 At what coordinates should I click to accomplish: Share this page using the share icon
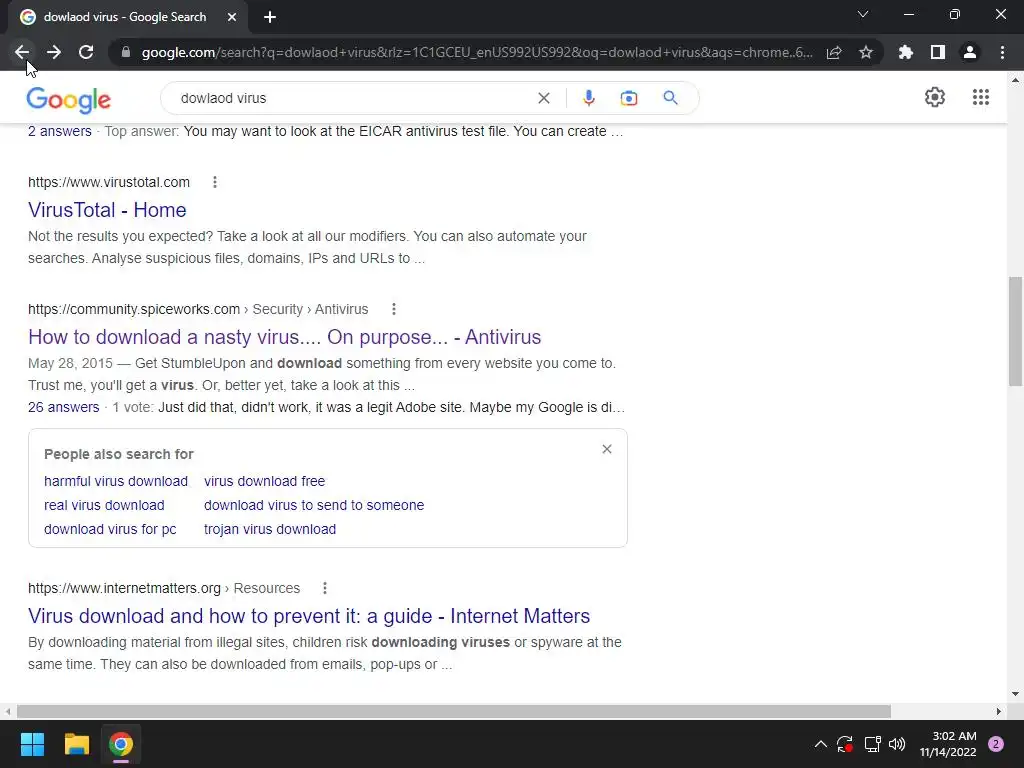click(x=834, y=52)
